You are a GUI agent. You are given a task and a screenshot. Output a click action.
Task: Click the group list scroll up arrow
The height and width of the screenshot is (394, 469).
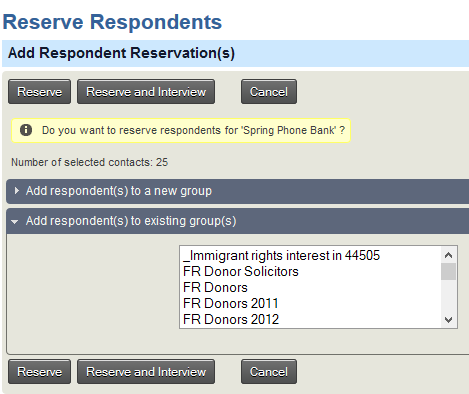coord(448,255)
